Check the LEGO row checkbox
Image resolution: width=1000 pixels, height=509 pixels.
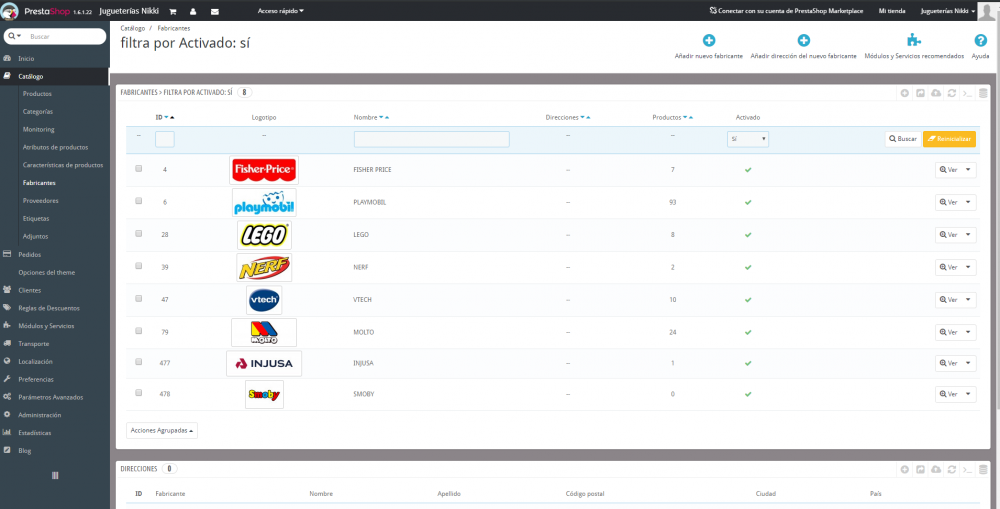click(x=138, y=233)
